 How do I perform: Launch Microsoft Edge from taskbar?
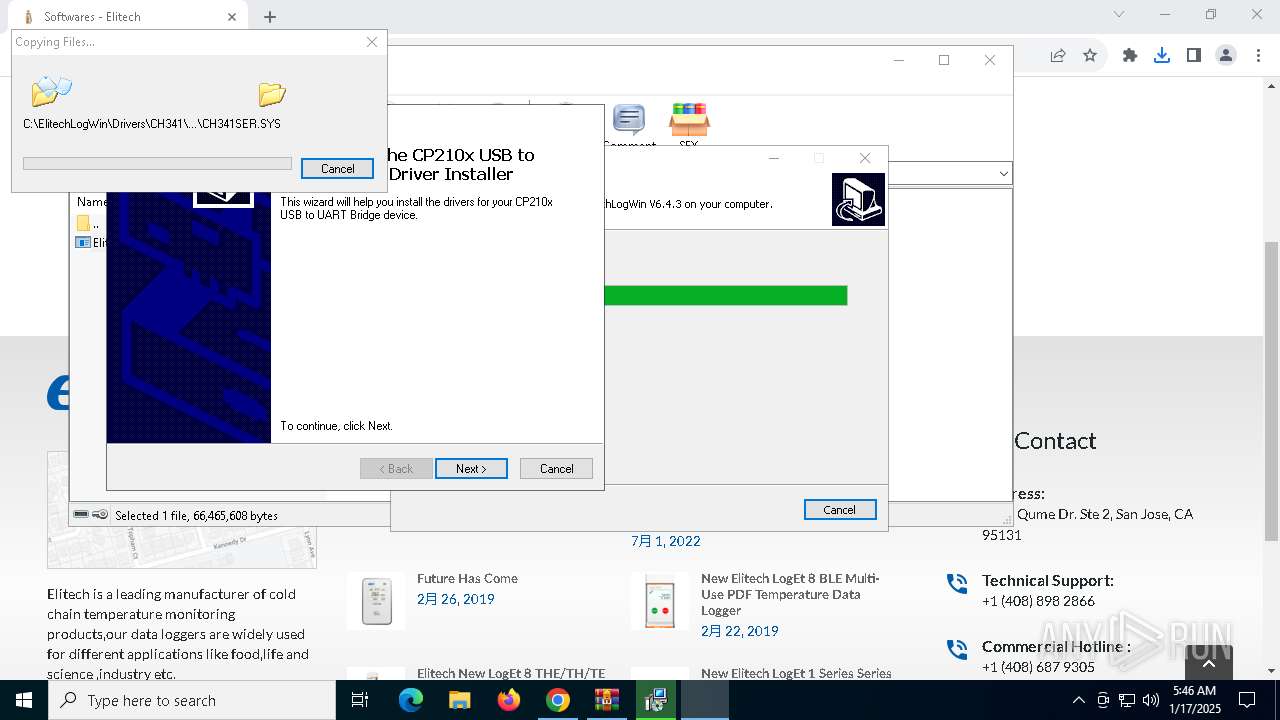(411, 700)
